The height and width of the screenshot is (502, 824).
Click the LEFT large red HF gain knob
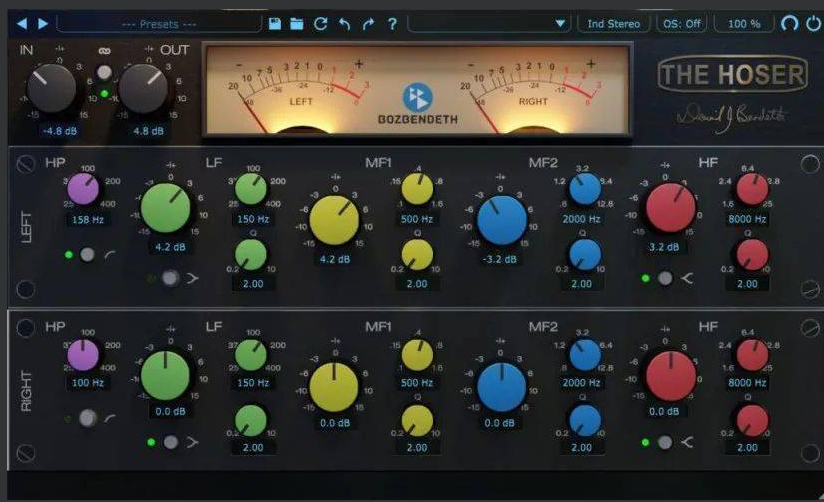click(x=671, y=208)
